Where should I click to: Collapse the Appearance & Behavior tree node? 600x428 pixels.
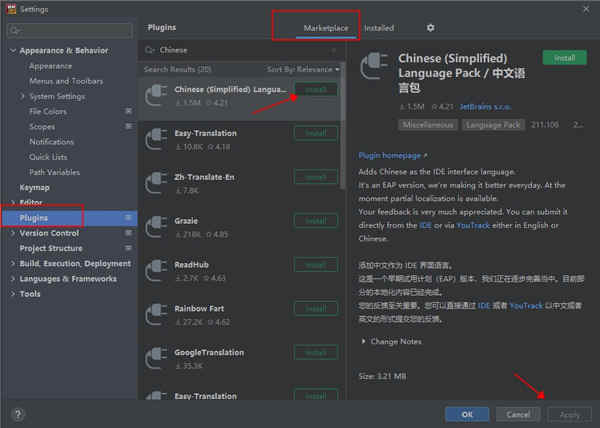click(x=13, y=50)
